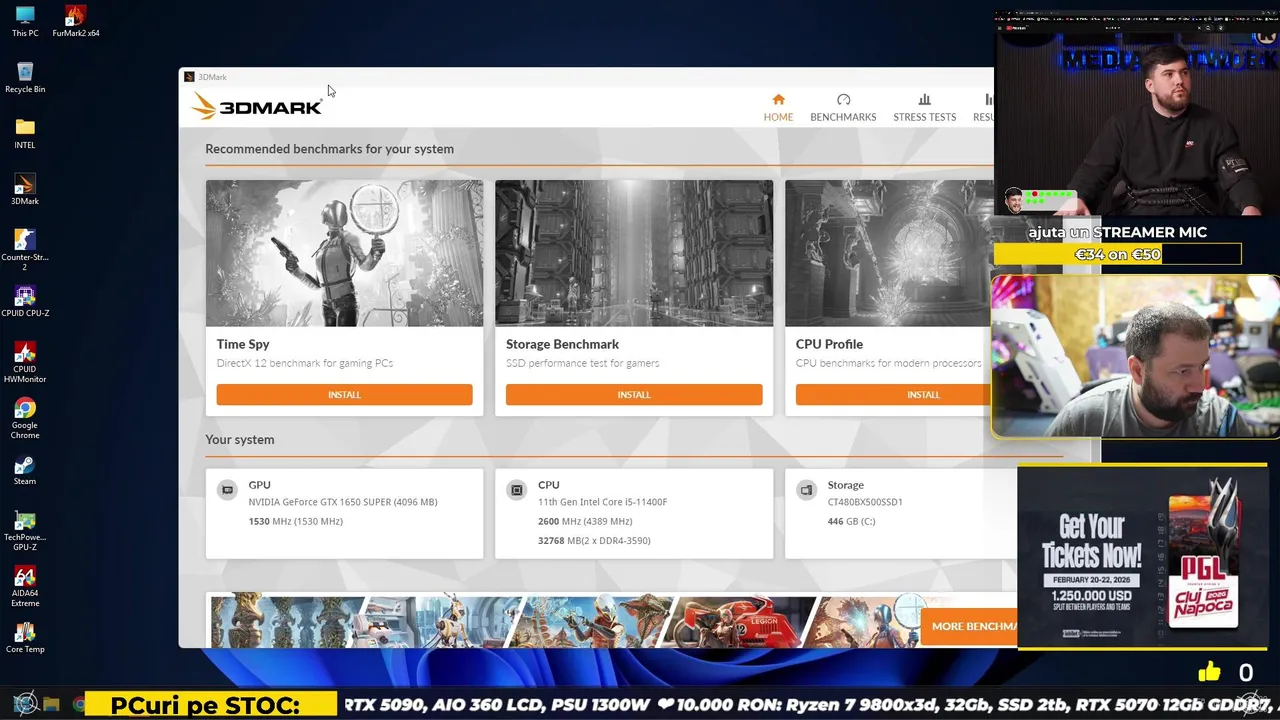Open the Time Spy preview image

(344, 253)
